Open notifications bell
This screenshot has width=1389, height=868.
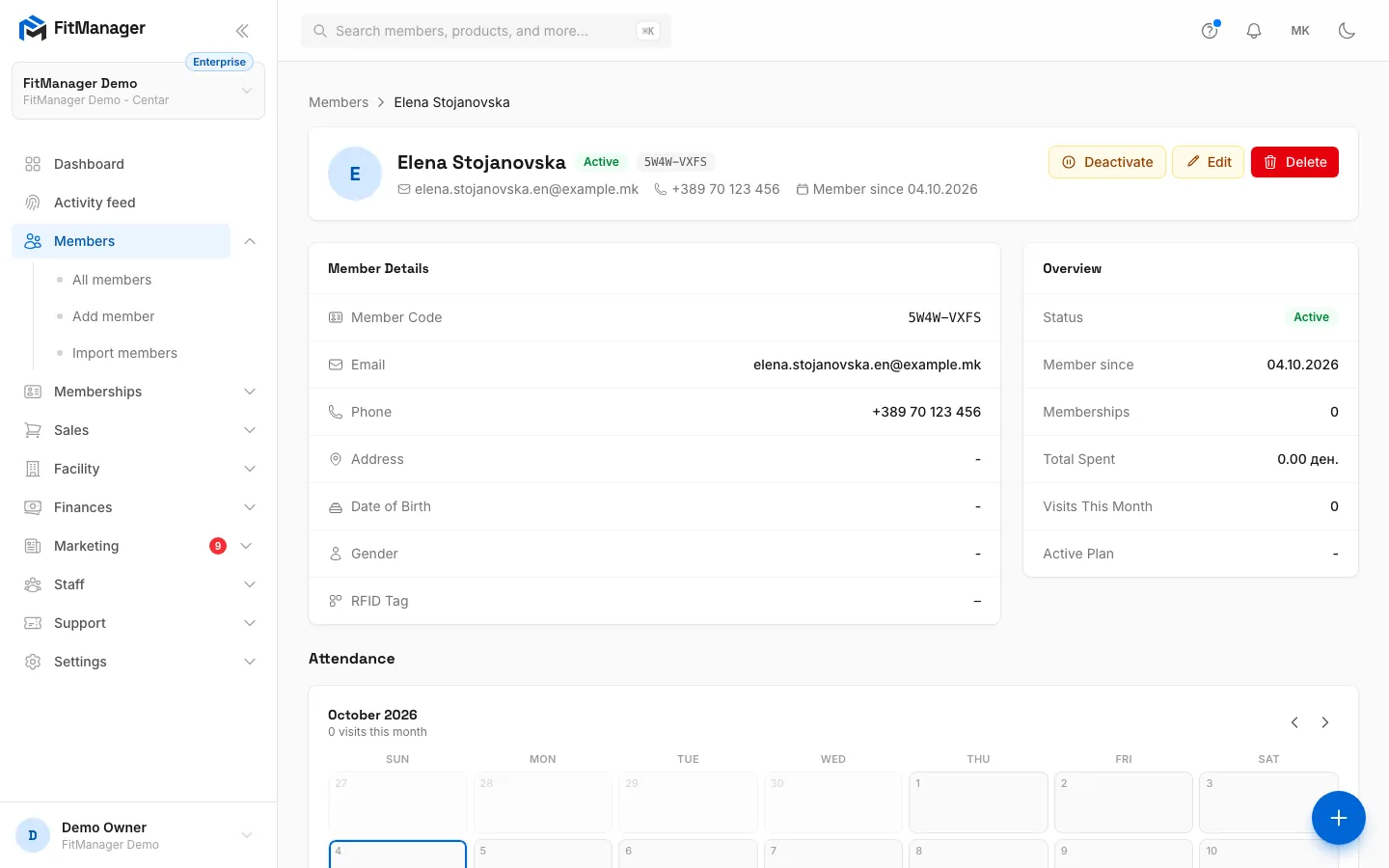[x=1254, y=31]
